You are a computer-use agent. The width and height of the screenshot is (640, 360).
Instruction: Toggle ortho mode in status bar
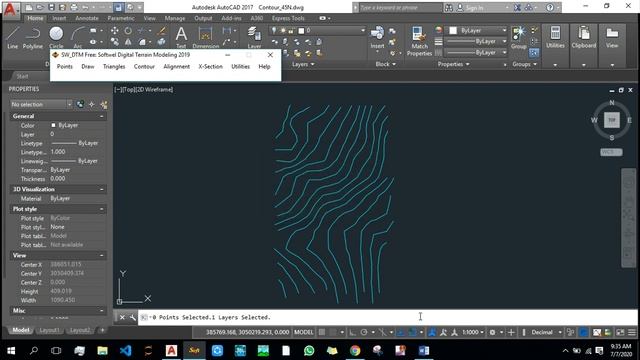coord(352,332)
